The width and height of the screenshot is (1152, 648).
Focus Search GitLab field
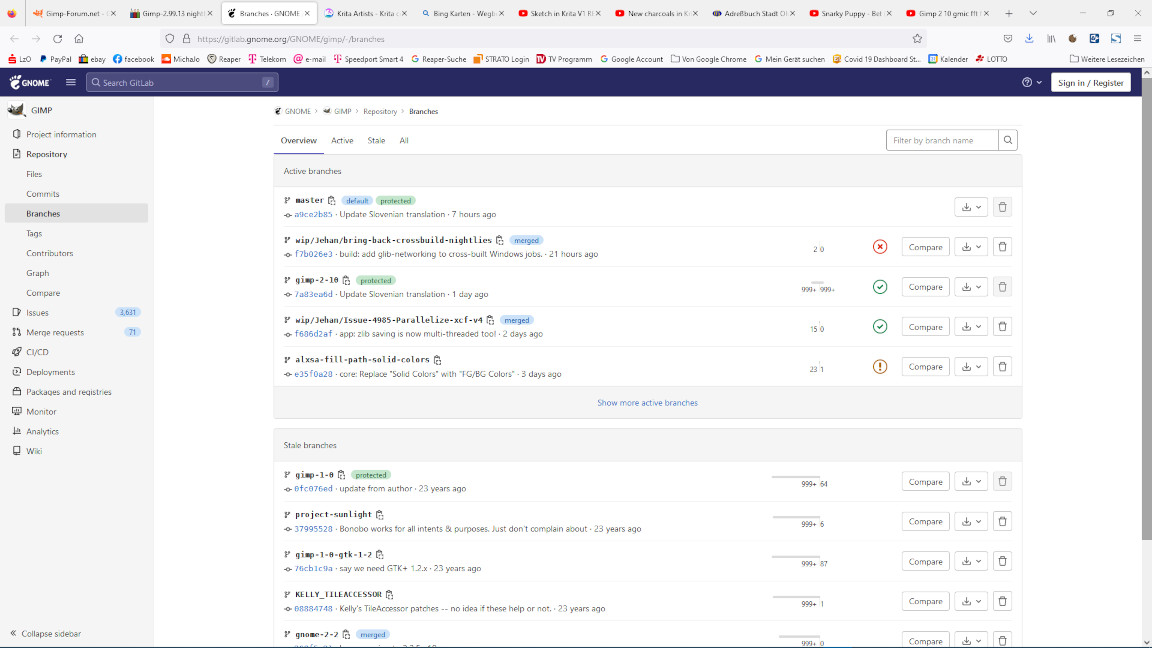pyautogui.click(x=182, y=83)
